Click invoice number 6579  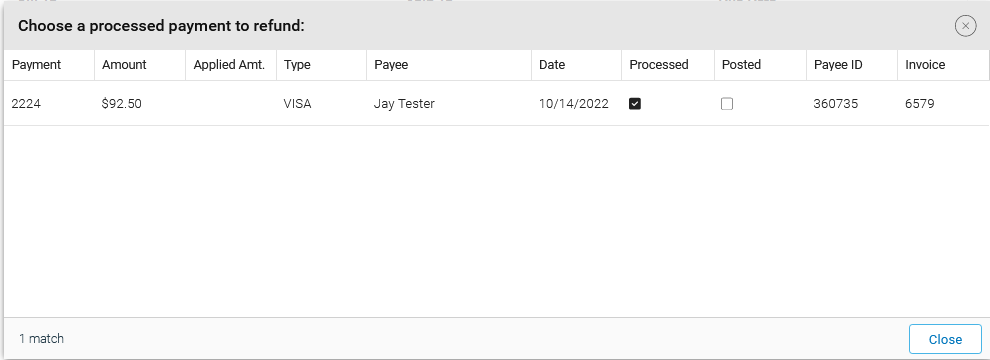(919, 104)
